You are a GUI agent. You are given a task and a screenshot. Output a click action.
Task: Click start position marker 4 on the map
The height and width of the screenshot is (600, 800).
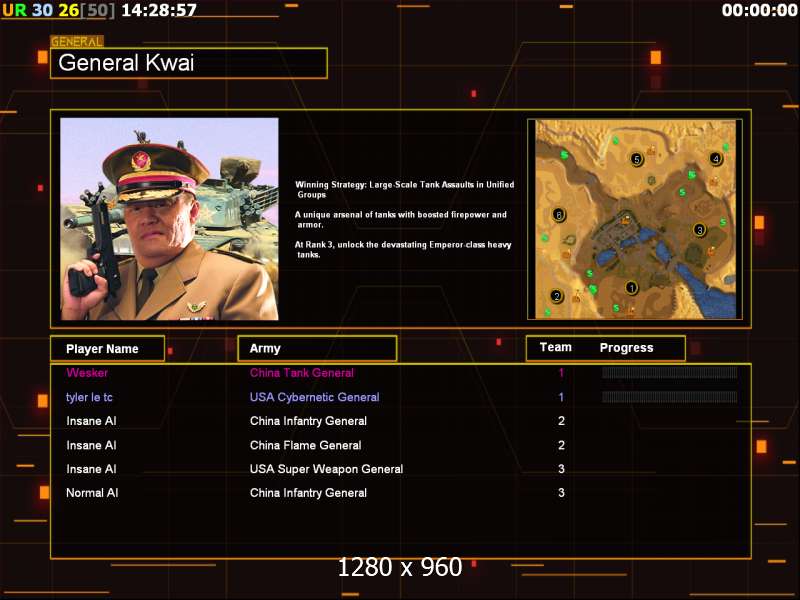(716, 159)
